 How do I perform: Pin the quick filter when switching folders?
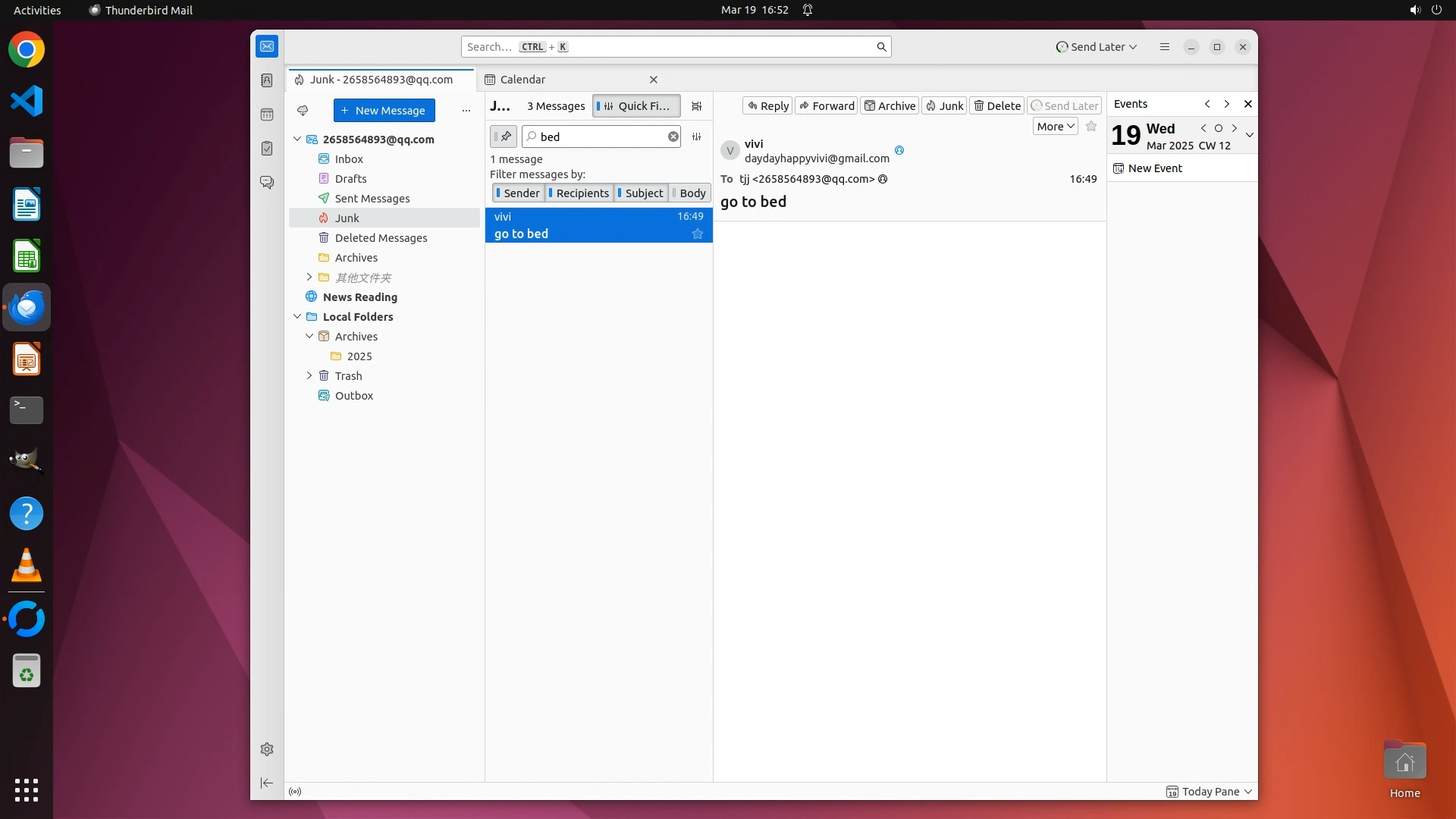tap(503, 136)
